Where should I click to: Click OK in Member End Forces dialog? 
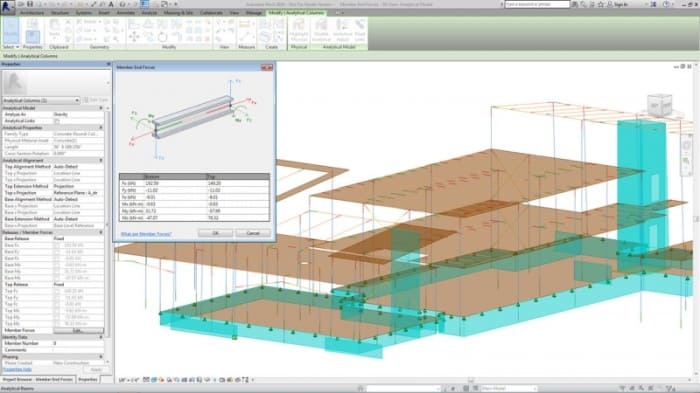[215, 233]
